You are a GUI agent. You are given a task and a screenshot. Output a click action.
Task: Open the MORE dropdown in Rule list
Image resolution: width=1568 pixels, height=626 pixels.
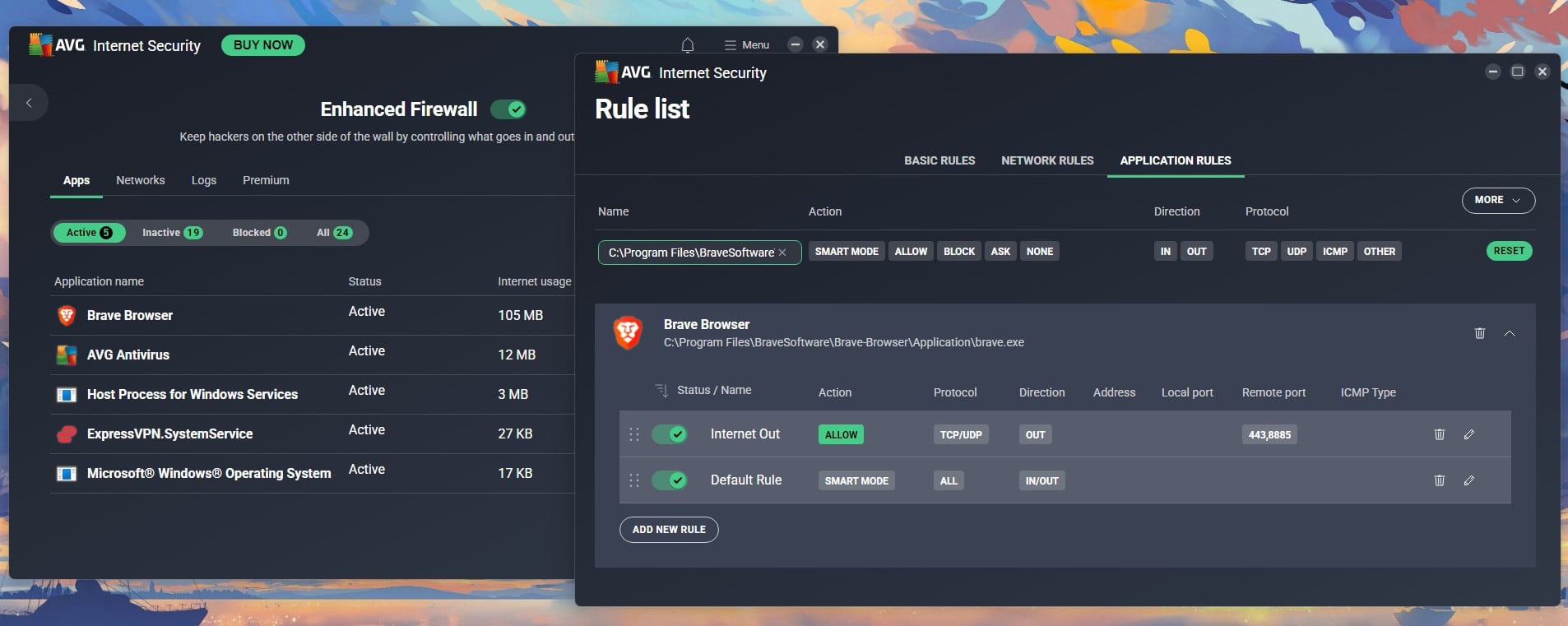[x=1498, y=200]
